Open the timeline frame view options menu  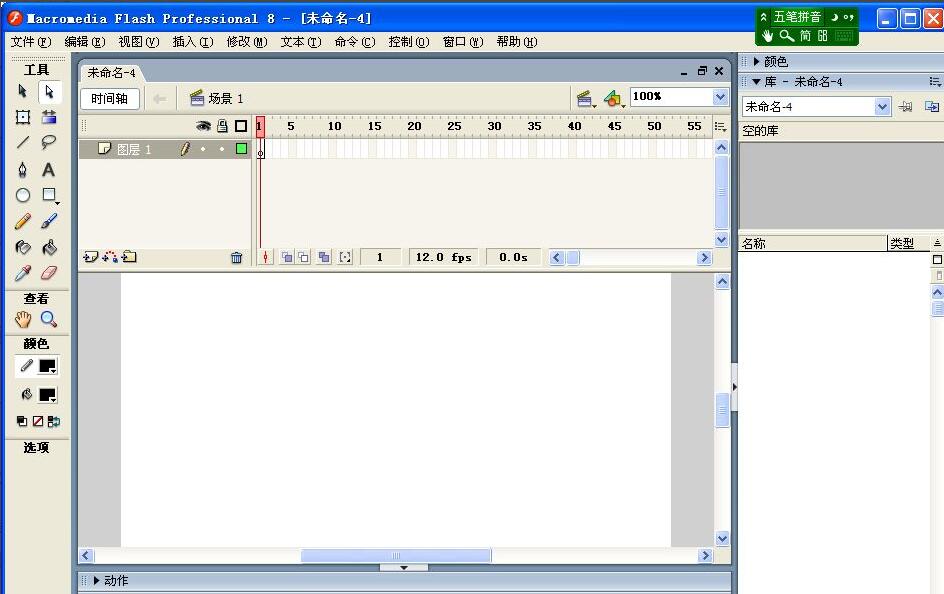coord(720,126)
